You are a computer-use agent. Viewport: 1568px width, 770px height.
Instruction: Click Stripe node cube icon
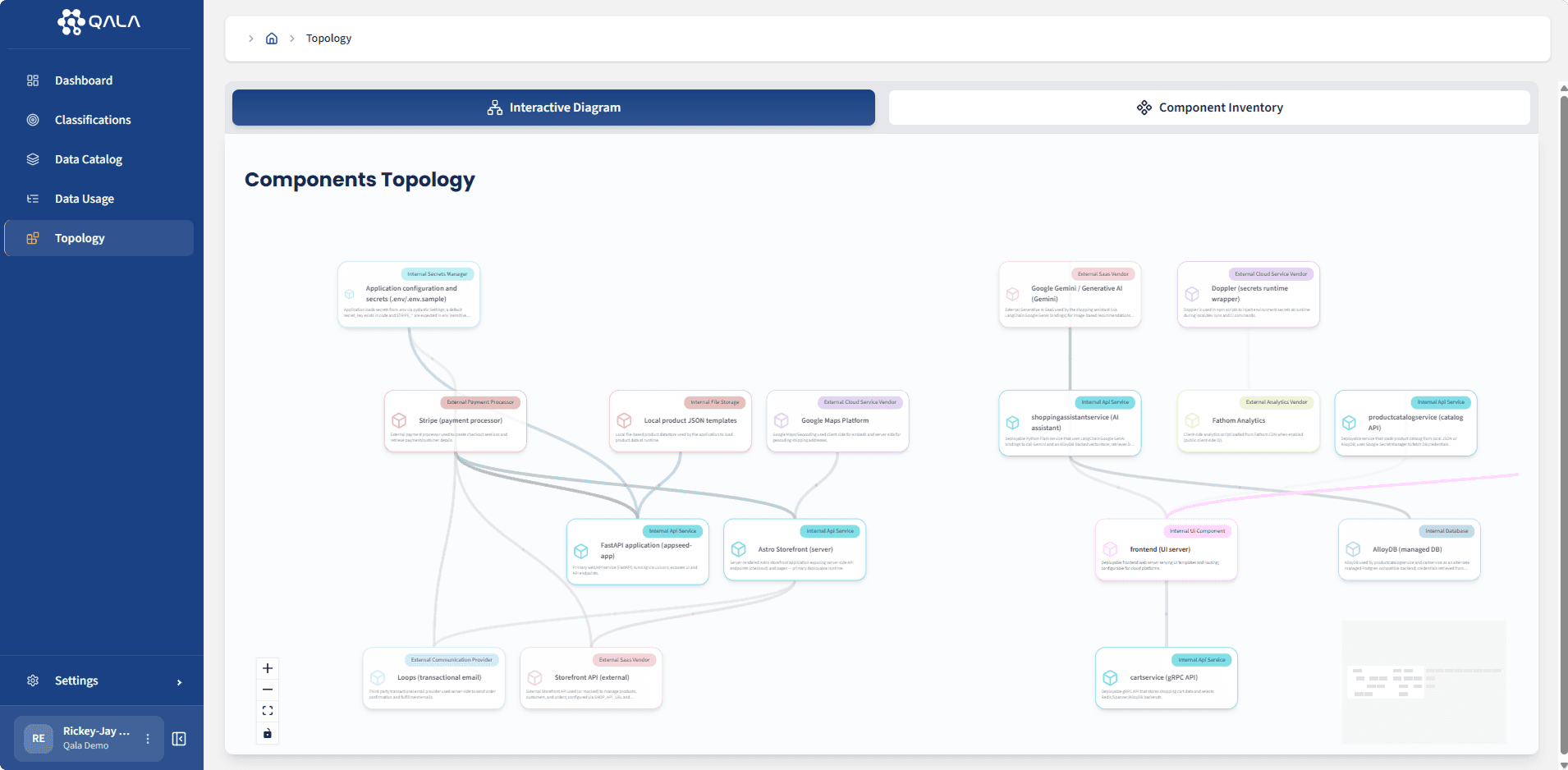(x=399, y=420)
